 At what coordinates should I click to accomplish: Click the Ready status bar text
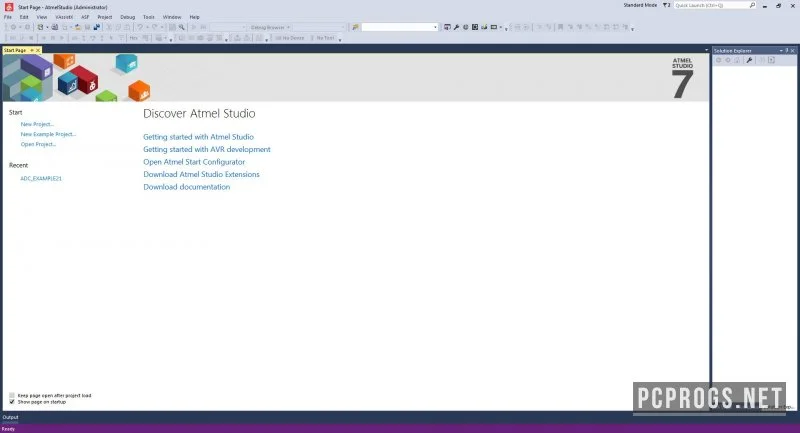[8, 429]
